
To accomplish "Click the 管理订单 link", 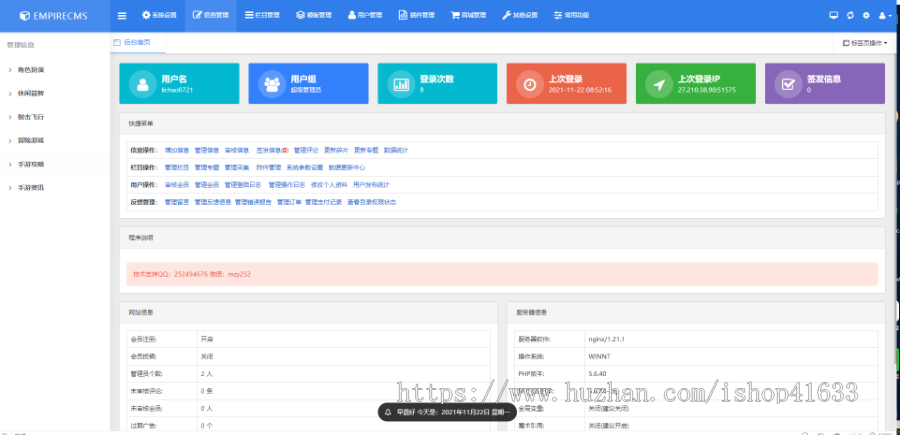I will point(289,202).
